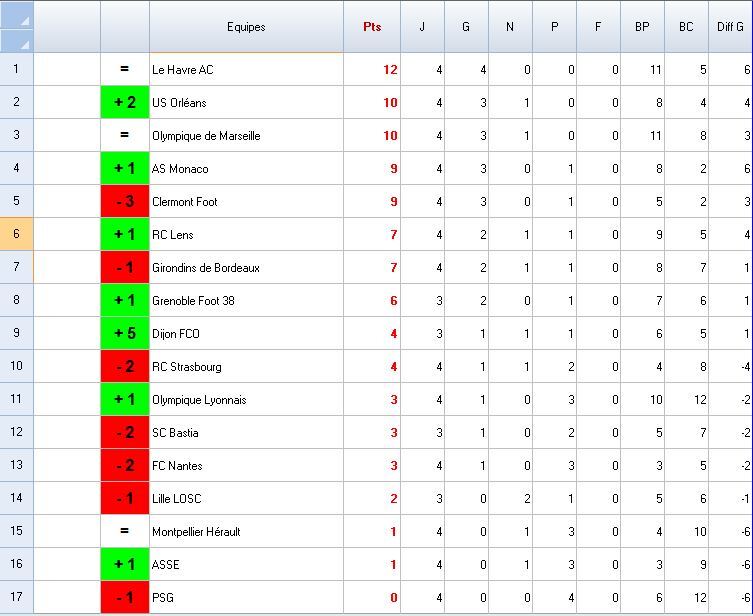Click the Equipes column header
The width and height of the screenshot is (753, 616).
pos(246,27)
